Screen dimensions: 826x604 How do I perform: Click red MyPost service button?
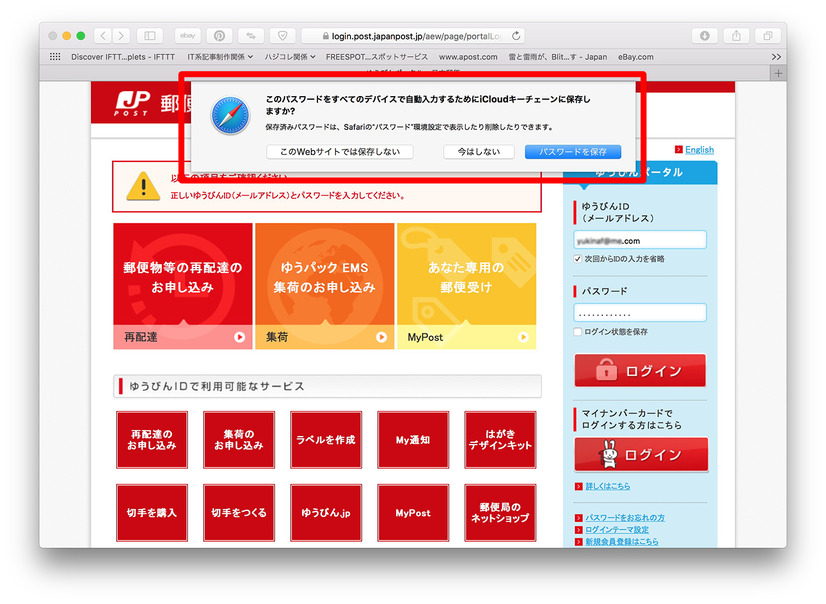[413, 512]
